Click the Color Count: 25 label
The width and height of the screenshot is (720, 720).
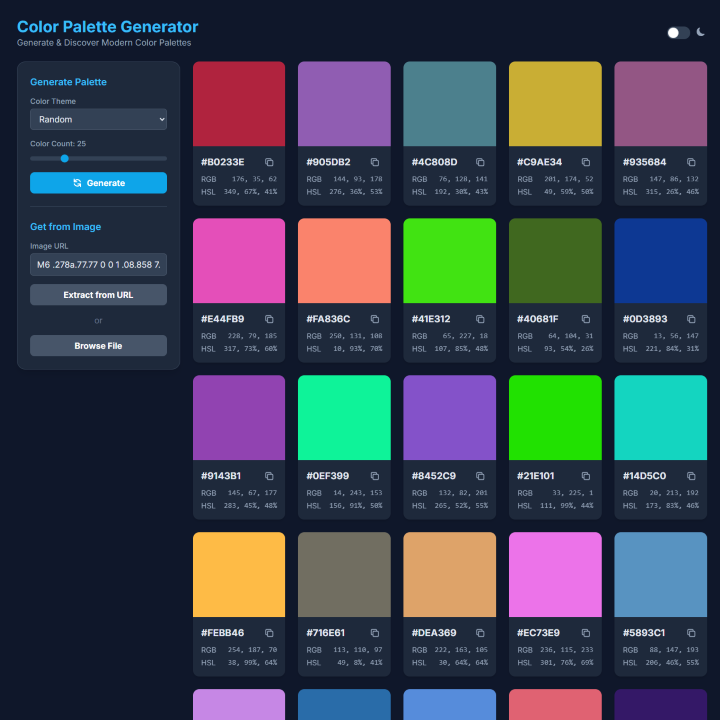point(58,144)
